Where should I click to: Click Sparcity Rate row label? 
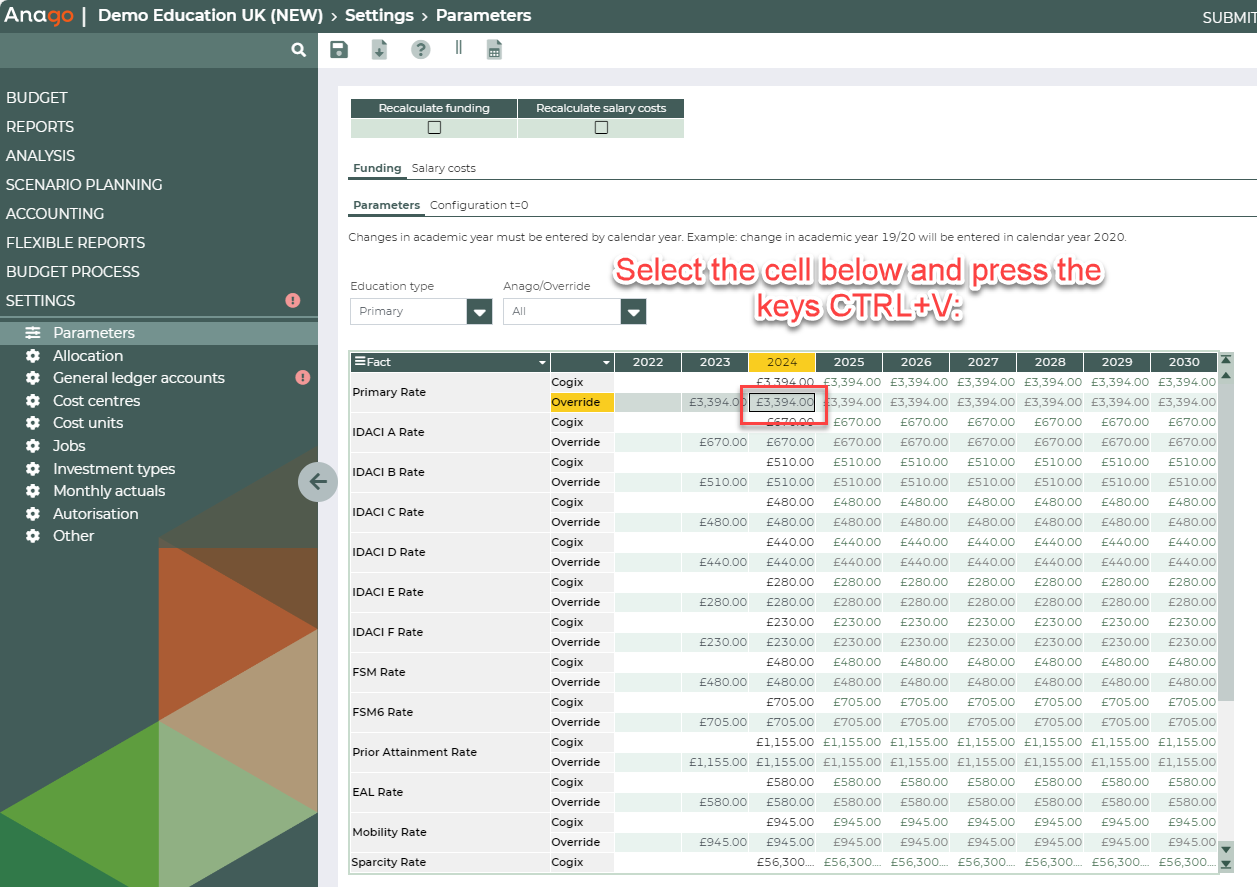[388, 862]
